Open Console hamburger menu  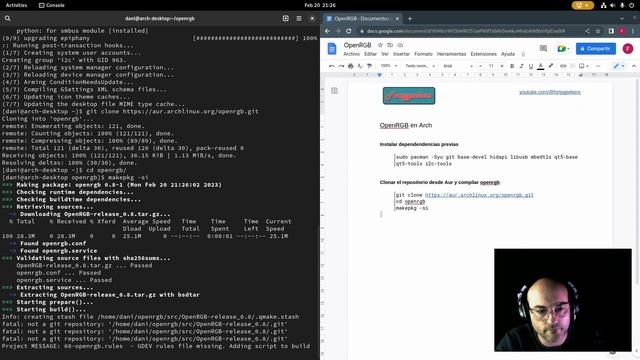299,18
